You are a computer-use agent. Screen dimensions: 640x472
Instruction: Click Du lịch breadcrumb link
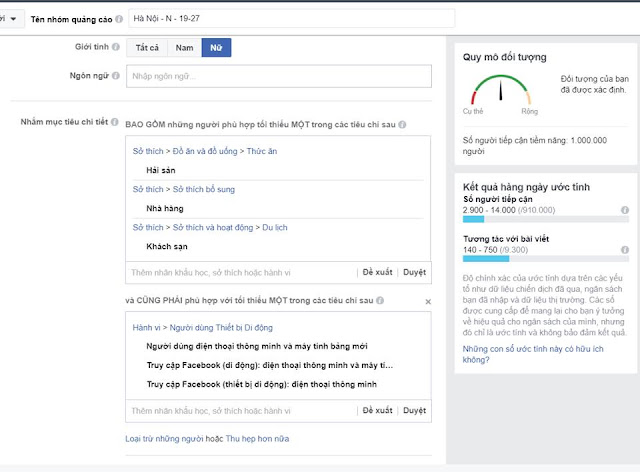click(275, 227)
